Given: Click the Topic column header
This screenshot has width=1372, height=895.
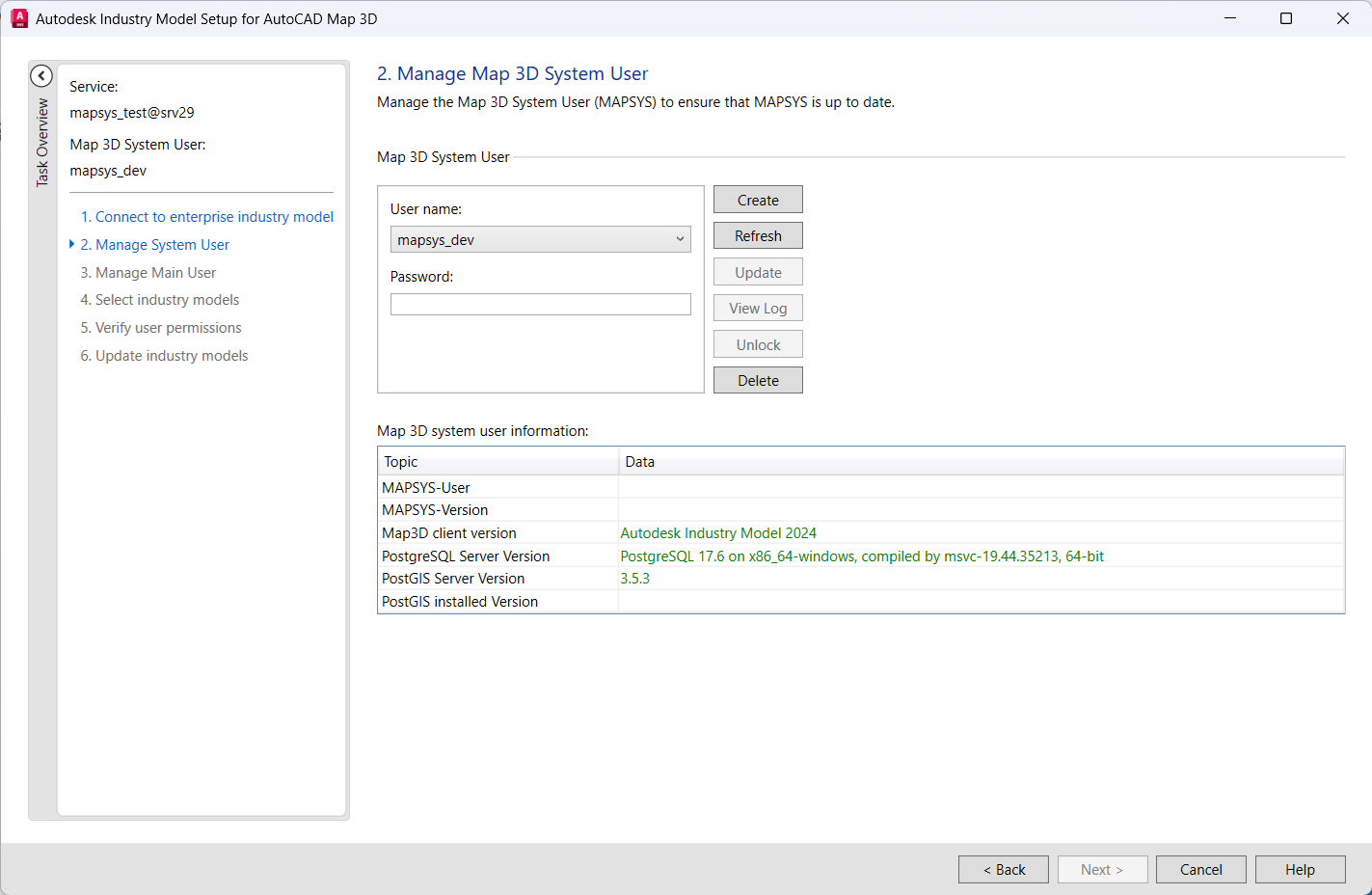Looking at the screenshot, I should click(498, 462).
